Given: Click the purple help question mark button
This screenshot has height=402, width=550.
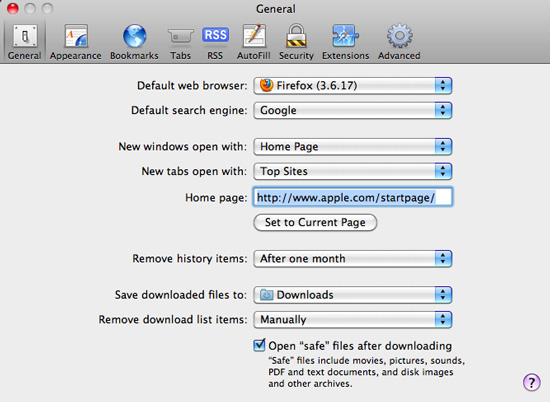Looking at the screenshot, I should [531, 382].
